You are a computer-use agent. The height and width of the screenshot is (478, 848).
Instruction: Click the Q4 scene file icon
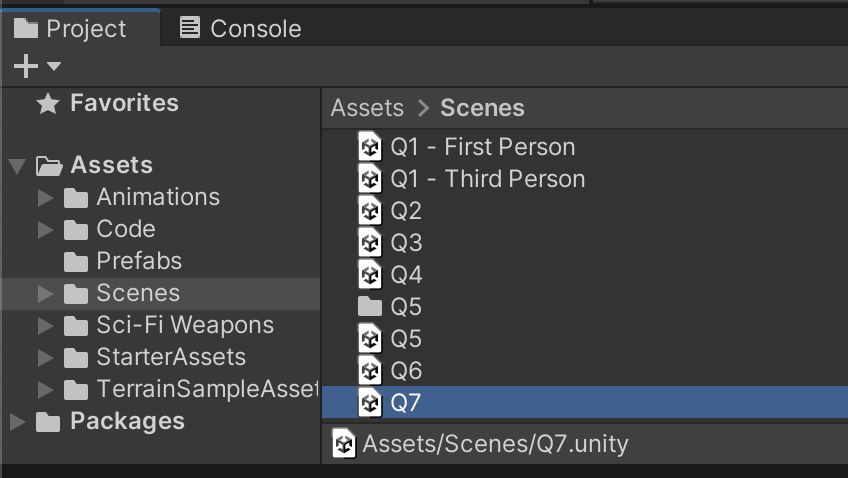(x=370, y=275)
